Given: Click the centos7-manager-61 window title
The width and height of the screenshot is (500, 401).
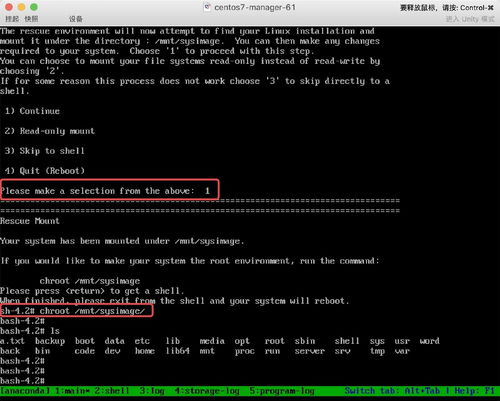Looking at the screenshot, I should click(x=255, y=7).
